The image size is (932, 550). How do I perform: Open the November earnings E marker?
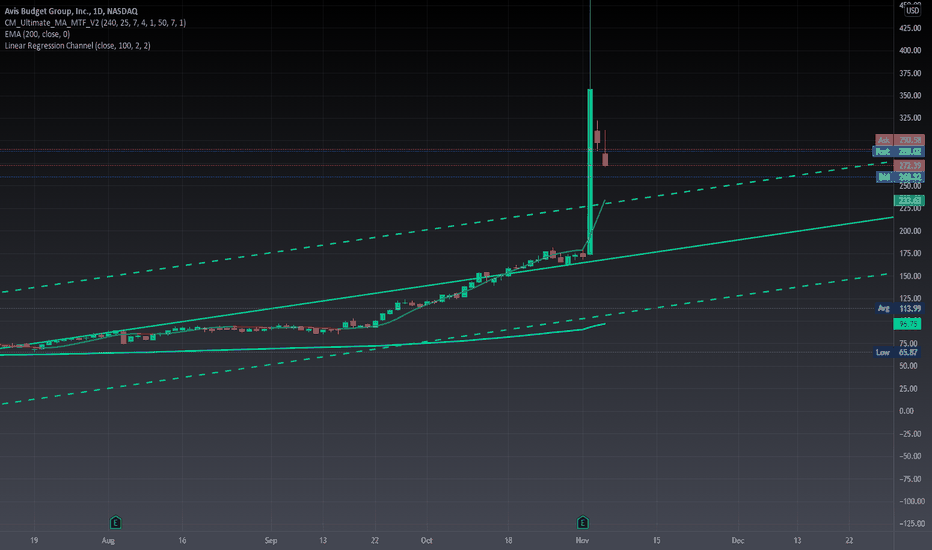pos(582,523)
